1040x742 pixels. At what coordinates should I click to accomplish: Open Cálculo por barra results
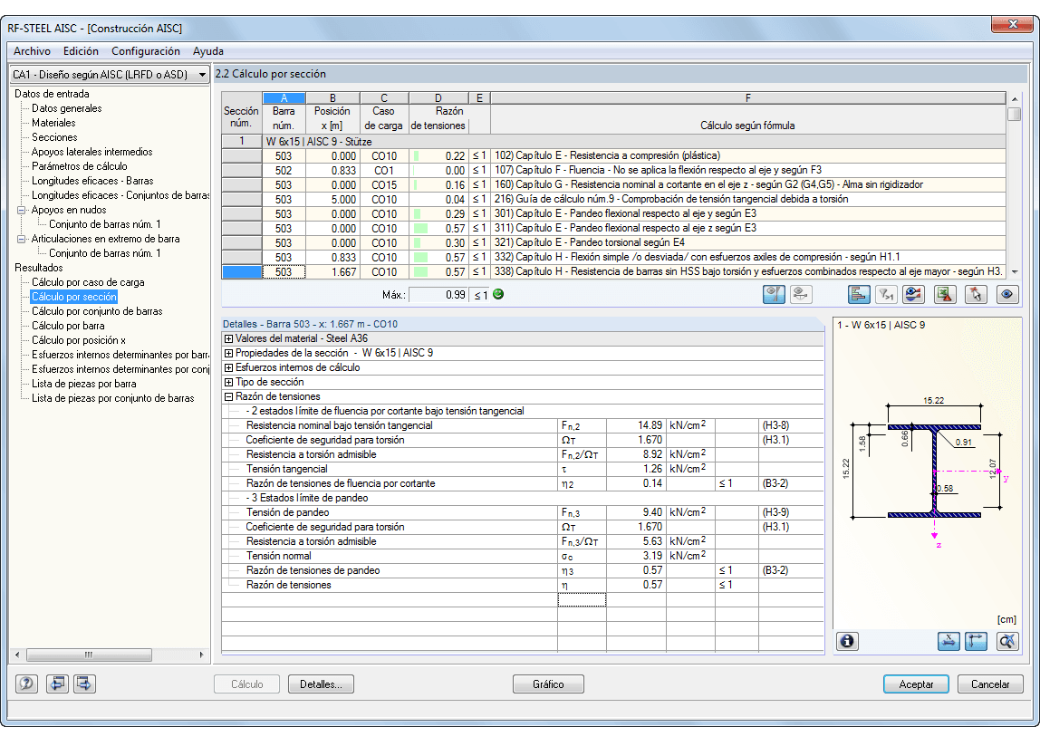[68, 326]
